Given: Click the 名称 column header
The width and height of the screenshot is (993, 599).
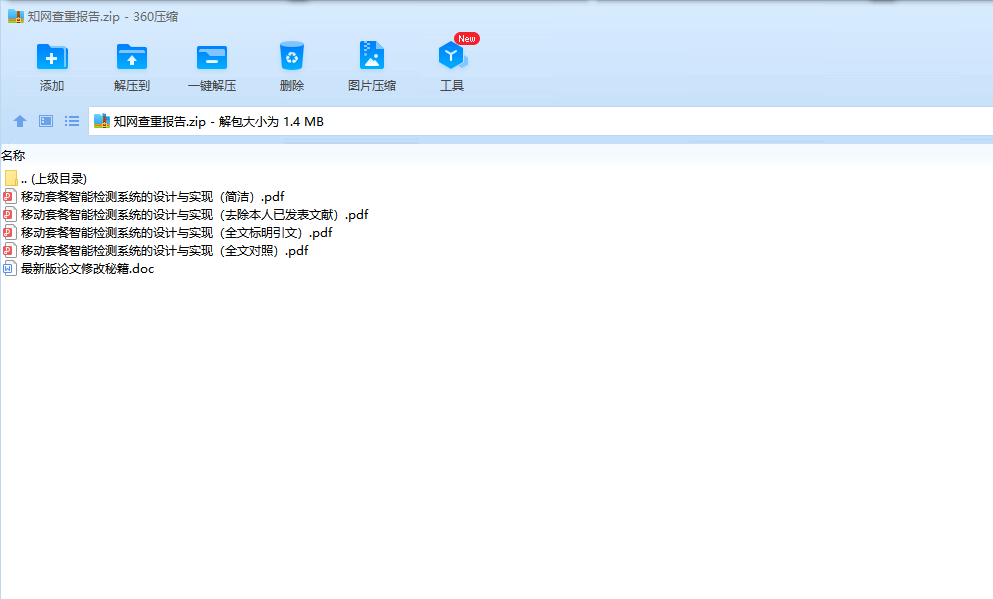Looking at the screenshot, I should pos(13,156).
